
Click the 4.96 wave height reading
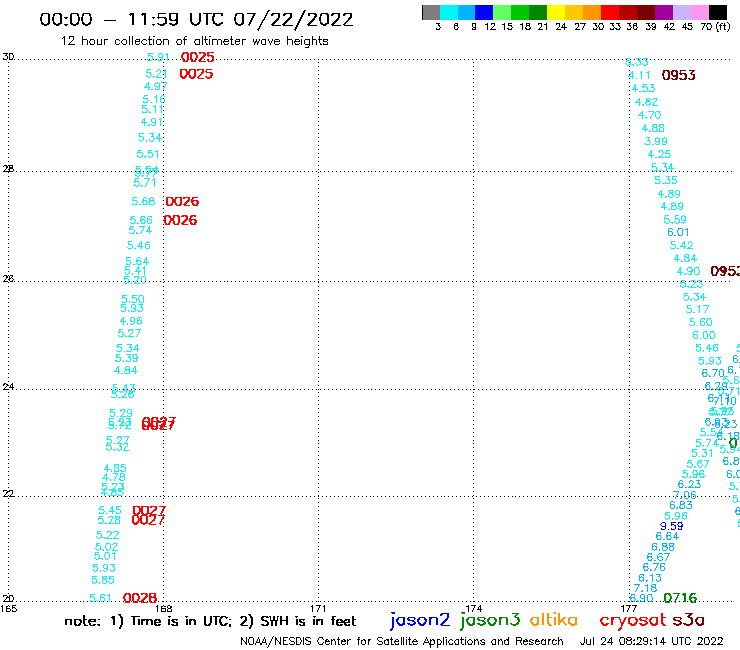click(x=131, y=321)
